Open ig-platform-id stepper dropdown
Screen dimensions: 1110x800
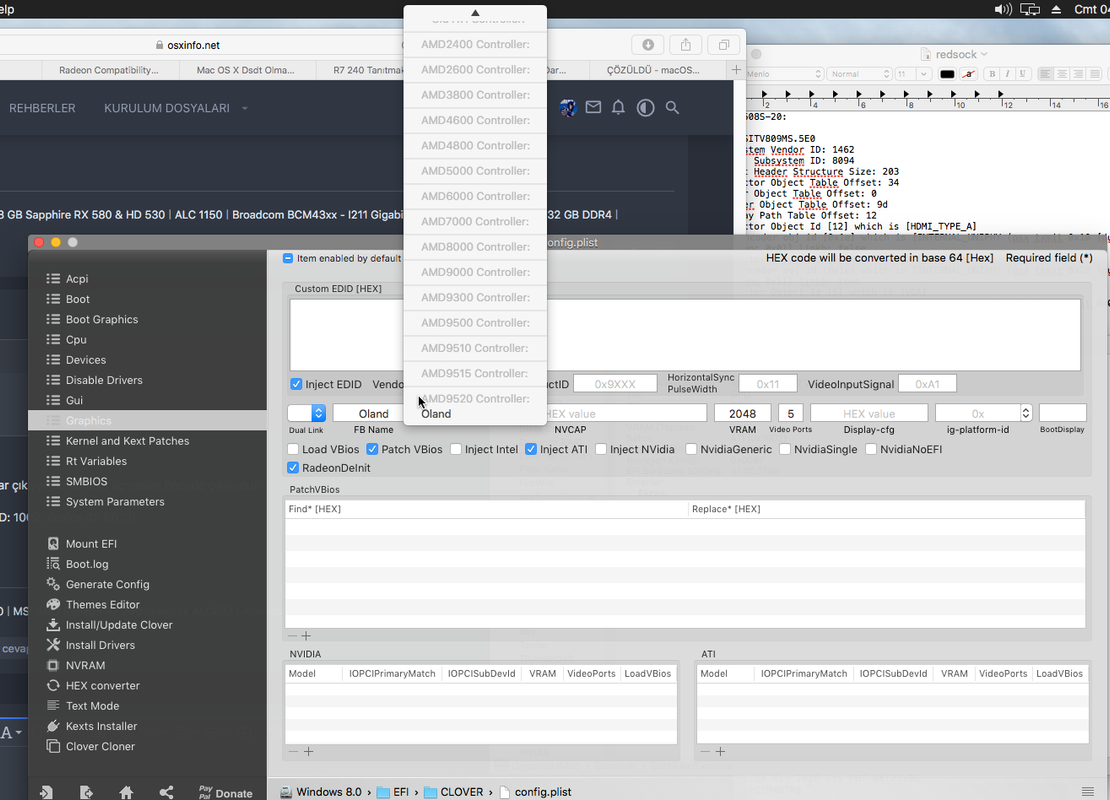1025,413
